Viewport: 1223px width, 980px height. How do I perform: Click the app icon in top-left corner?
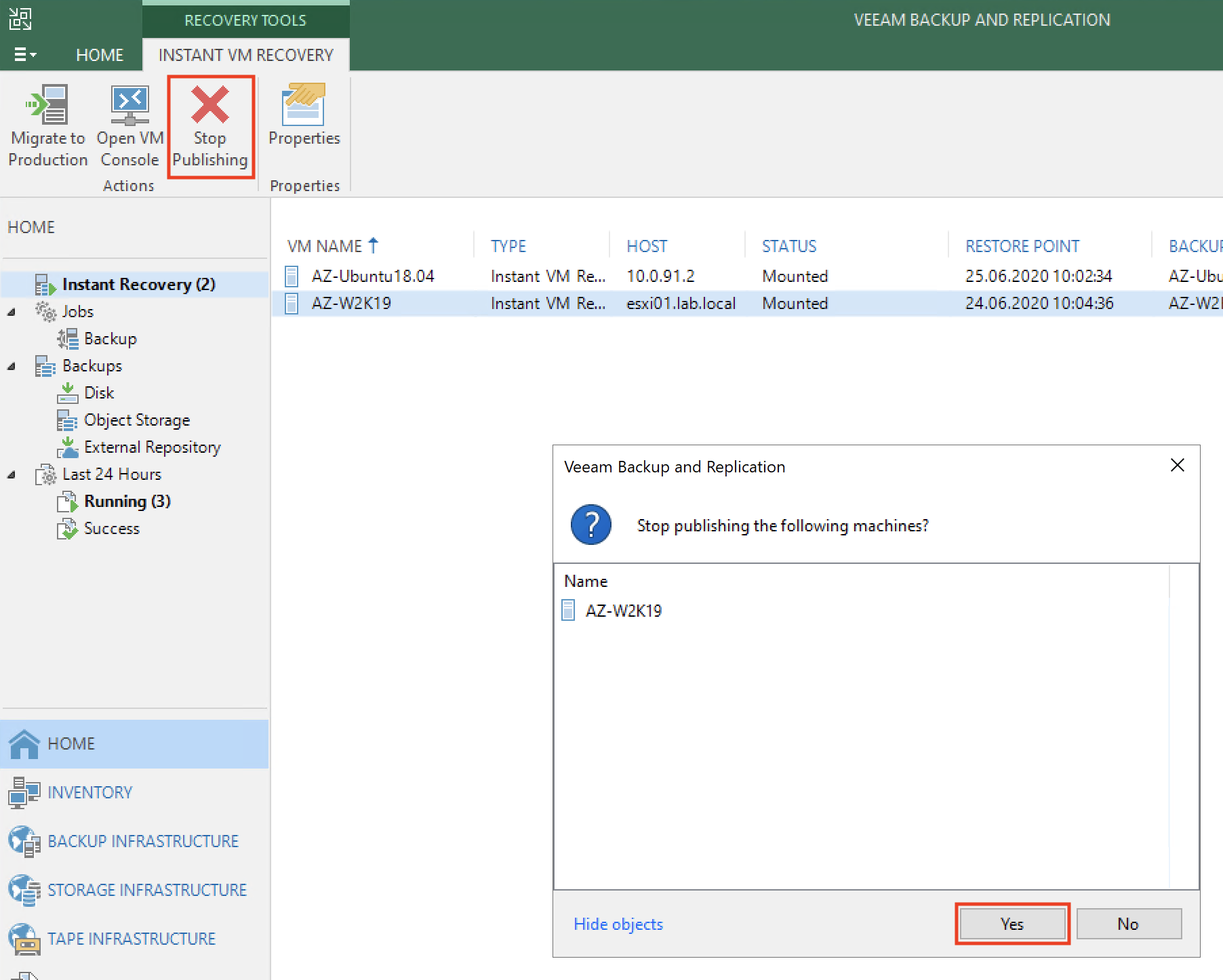tap(20, 19)
